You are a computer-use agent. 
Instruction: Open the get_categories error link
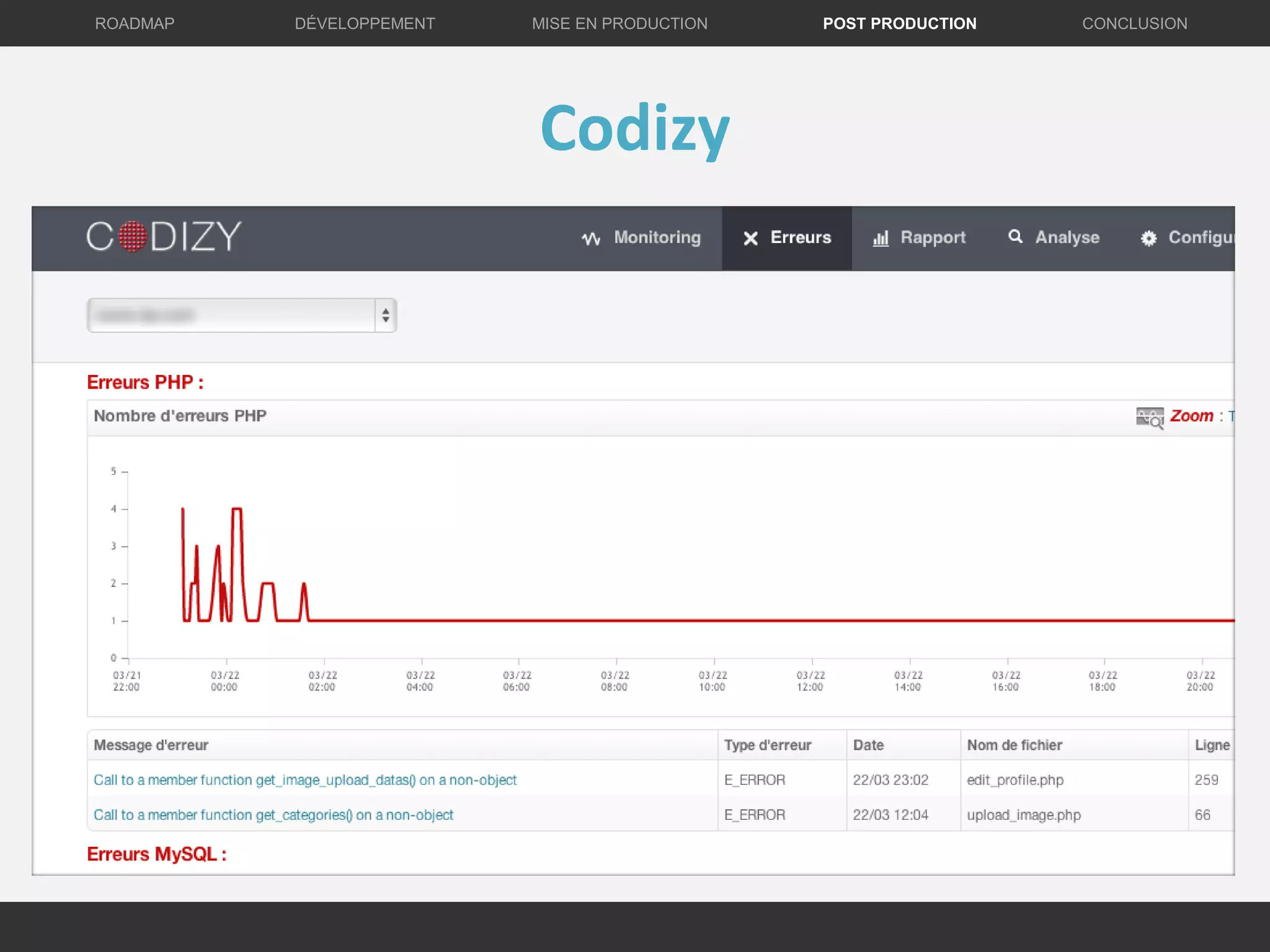273,815
